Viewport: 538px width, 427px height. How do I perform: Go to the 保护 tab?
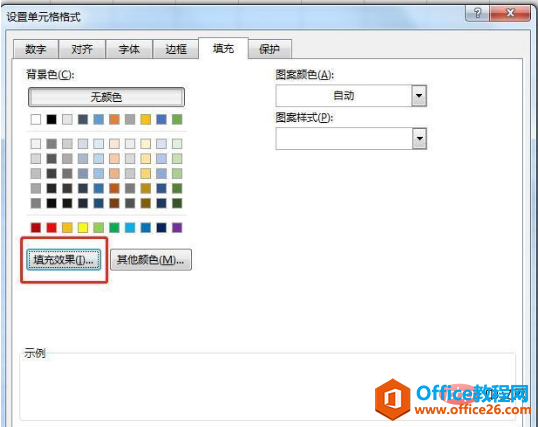click(x=270, y=49)
